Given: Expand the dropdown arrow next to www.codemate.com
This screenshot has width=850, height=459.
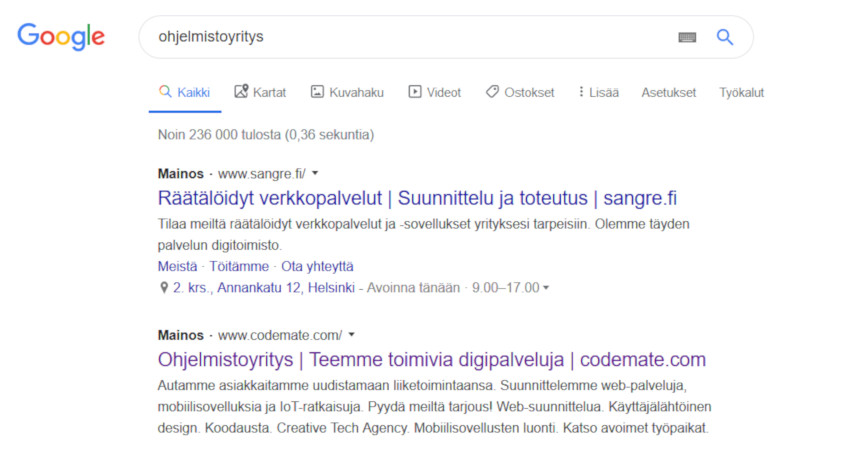Looking at the screenshot, I should tap(351, 335).
